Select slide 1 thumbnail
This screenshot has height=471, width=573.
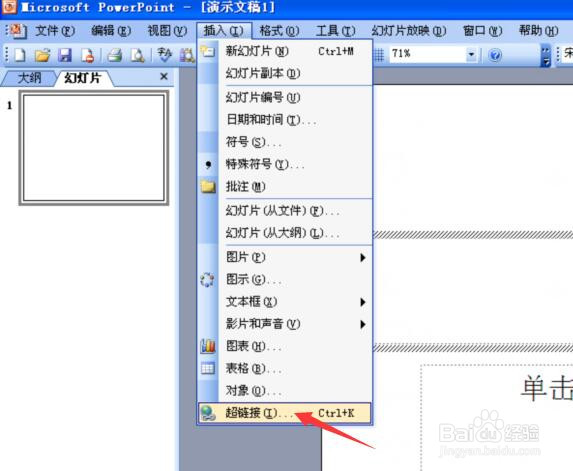tap(94, 148)
